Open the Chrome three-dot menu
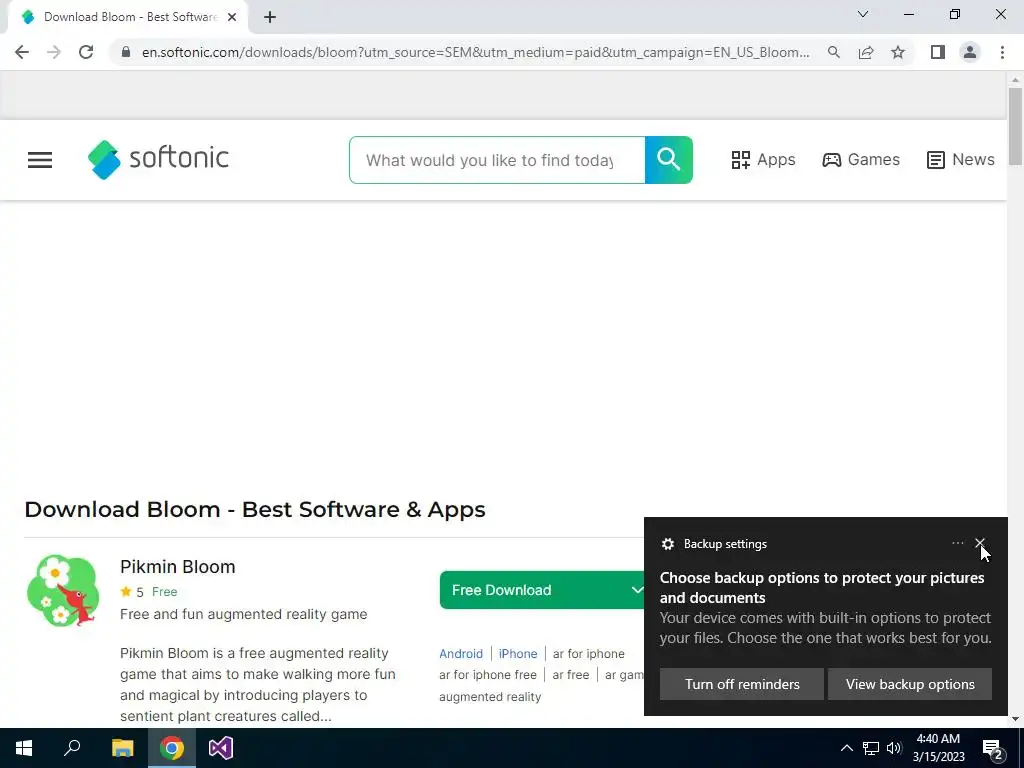The height and width of the screenshot is (768, 1024). (x=1002, y=52)
